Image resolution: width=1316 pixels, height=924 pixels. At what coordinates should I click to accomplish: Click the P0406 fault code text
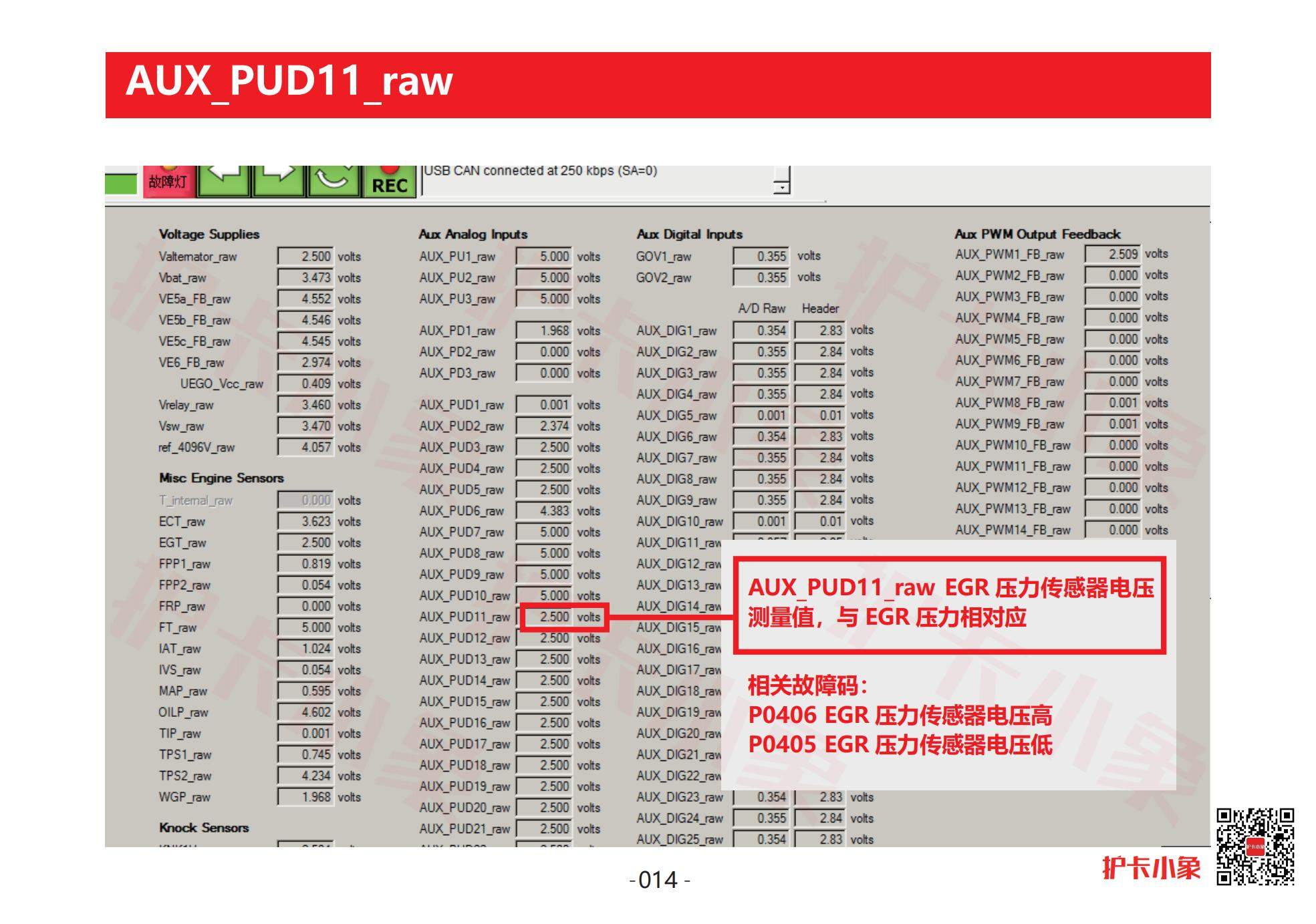(782, 716)
